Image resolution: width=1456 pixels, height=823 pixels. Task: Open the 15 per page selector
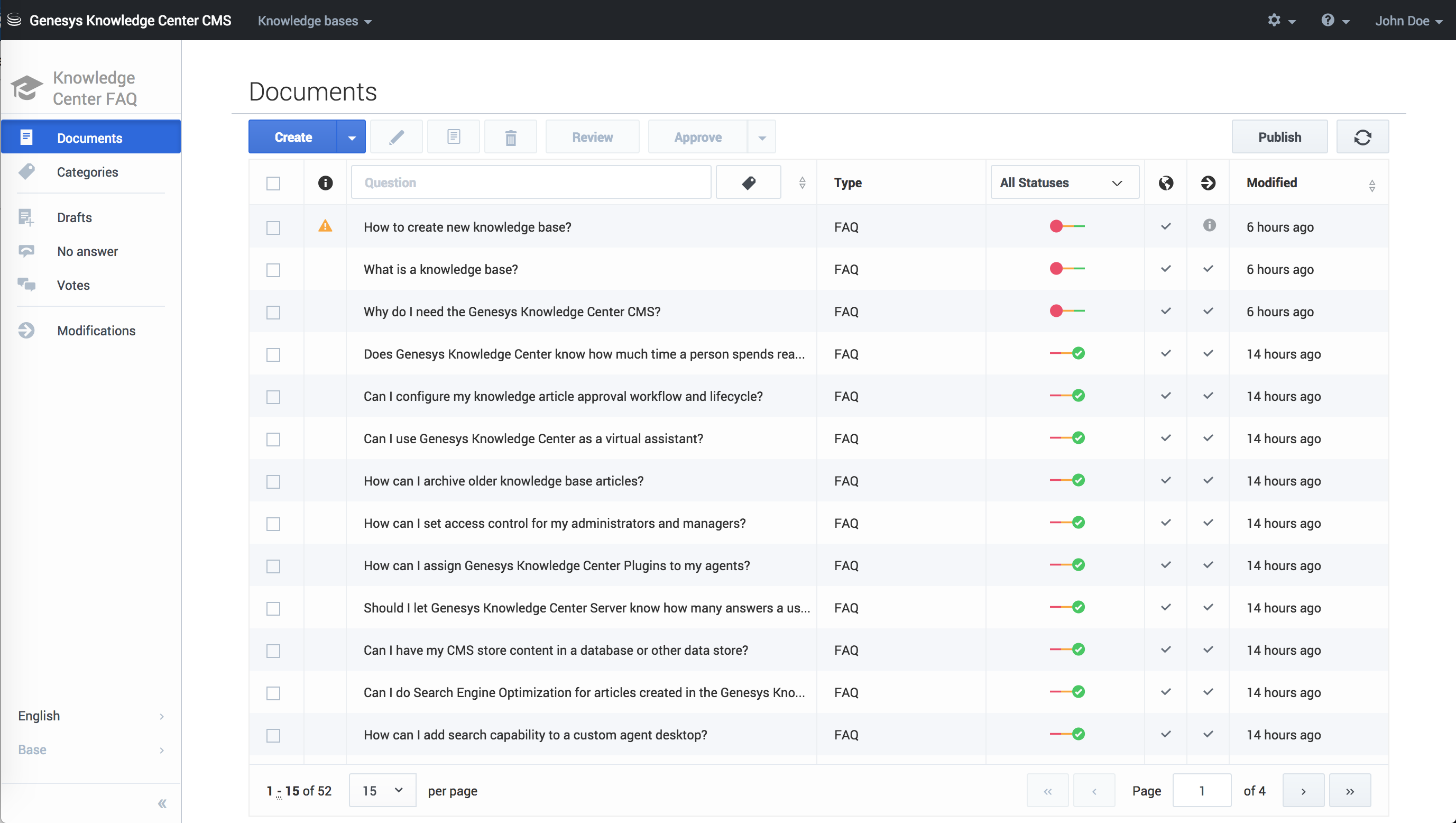pyautogui.click(x=382, y=790)
